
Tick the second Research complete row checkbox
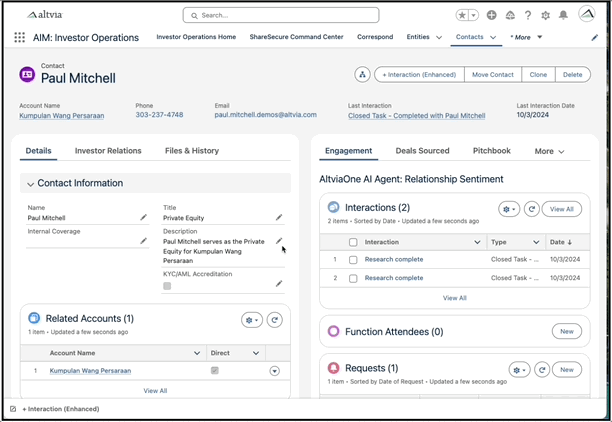click(x=353, y=278)
